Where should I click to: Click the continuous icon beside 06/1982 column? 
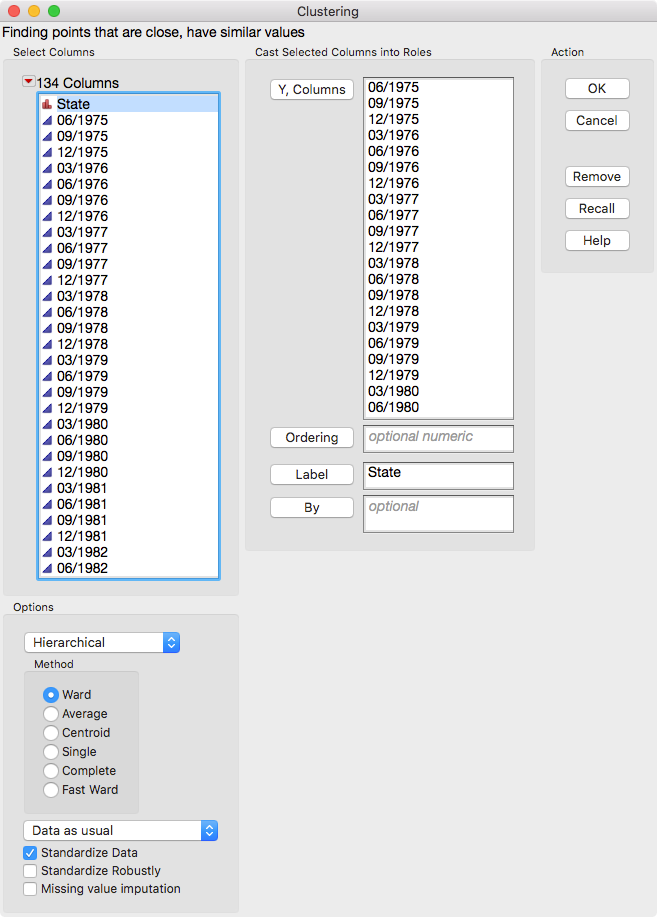[47, 568]
